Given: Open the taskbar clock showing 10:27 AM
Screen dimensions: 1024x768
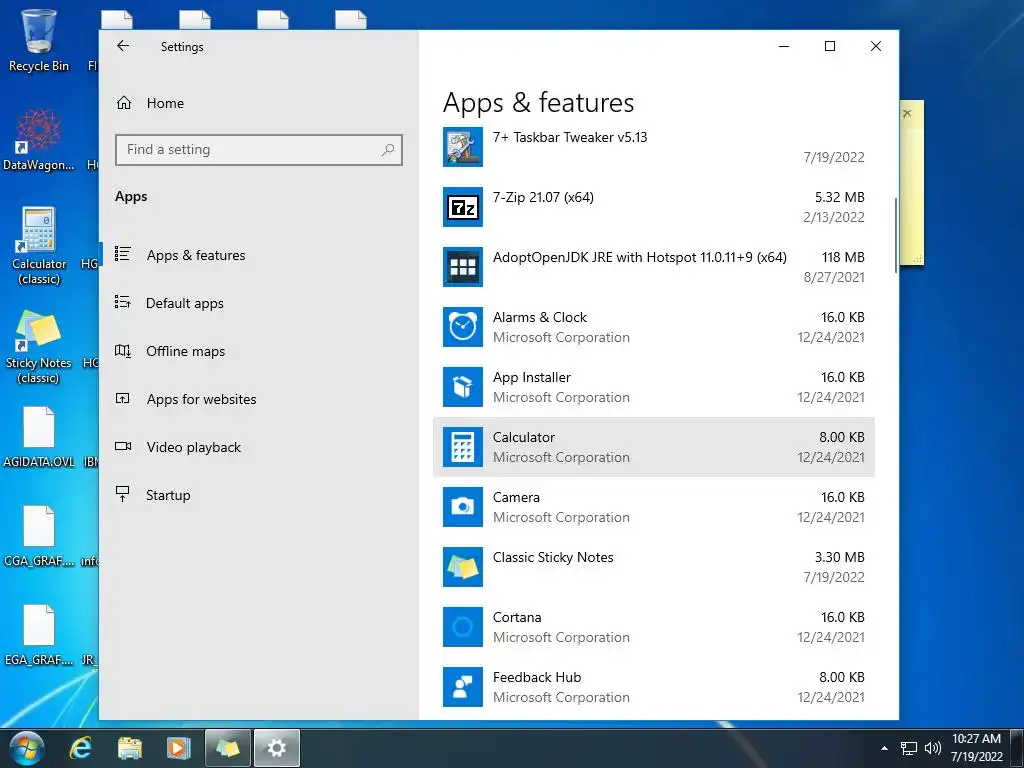Looking at the screenshot, I should point(976,748).
